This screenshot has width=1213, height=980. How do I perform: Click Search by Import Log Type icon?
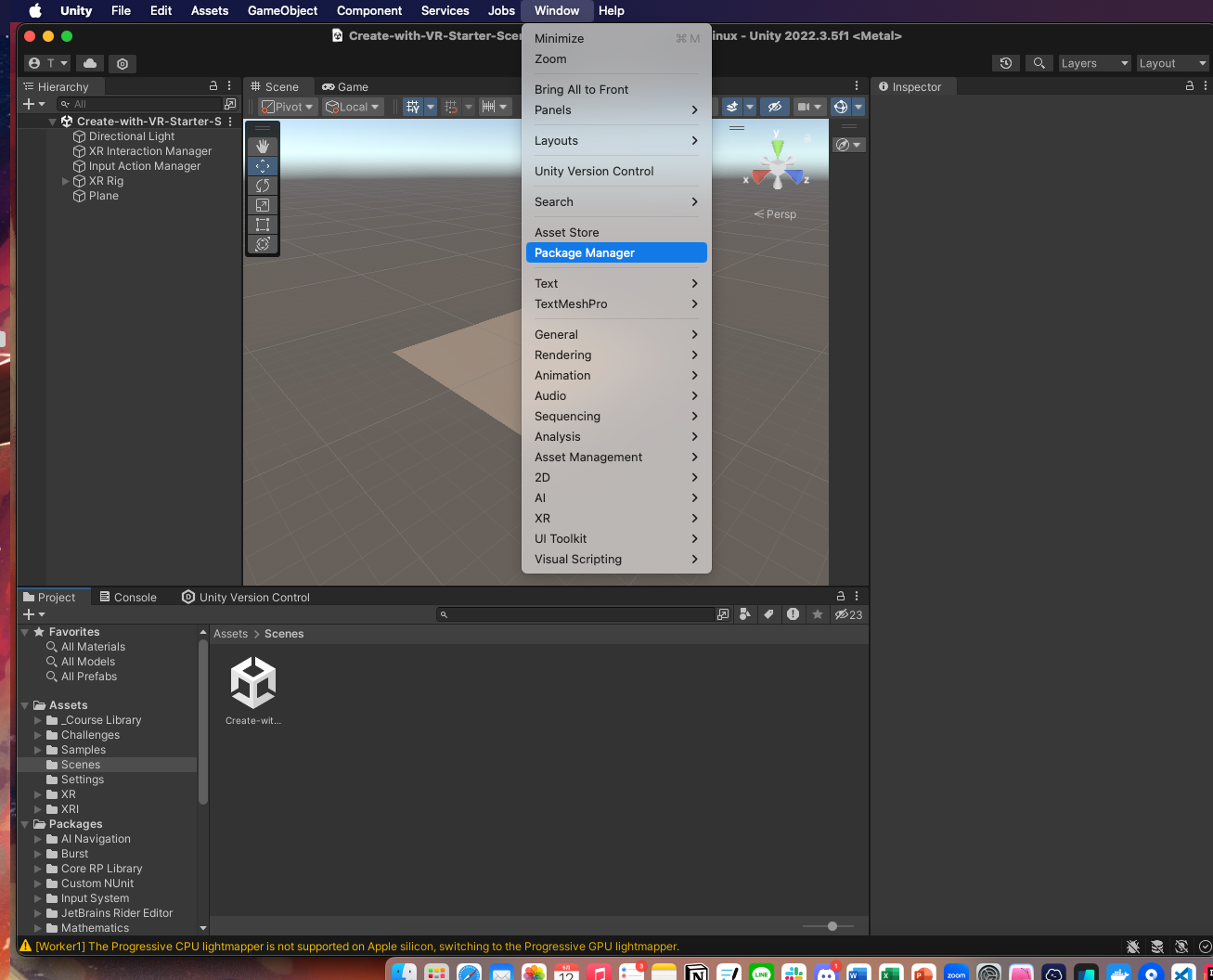tap(793, 614)
